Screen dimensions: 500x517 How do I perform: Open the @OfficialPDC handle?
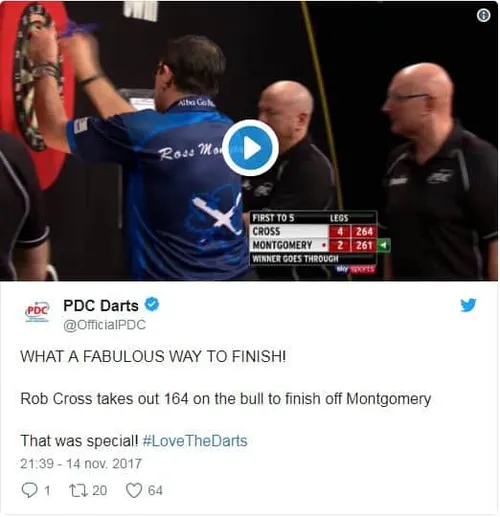click(104, 325)
